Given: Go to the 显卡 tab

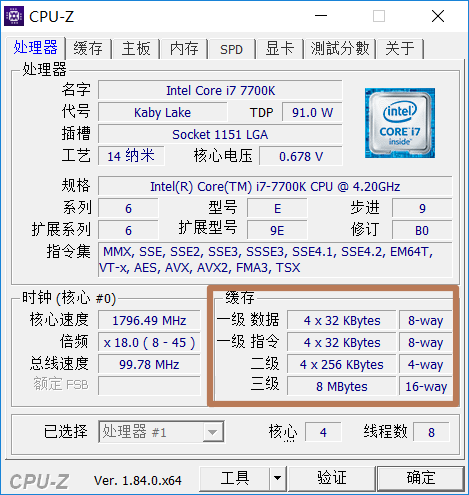Looking at the screenshot, I should click(280, 49).
